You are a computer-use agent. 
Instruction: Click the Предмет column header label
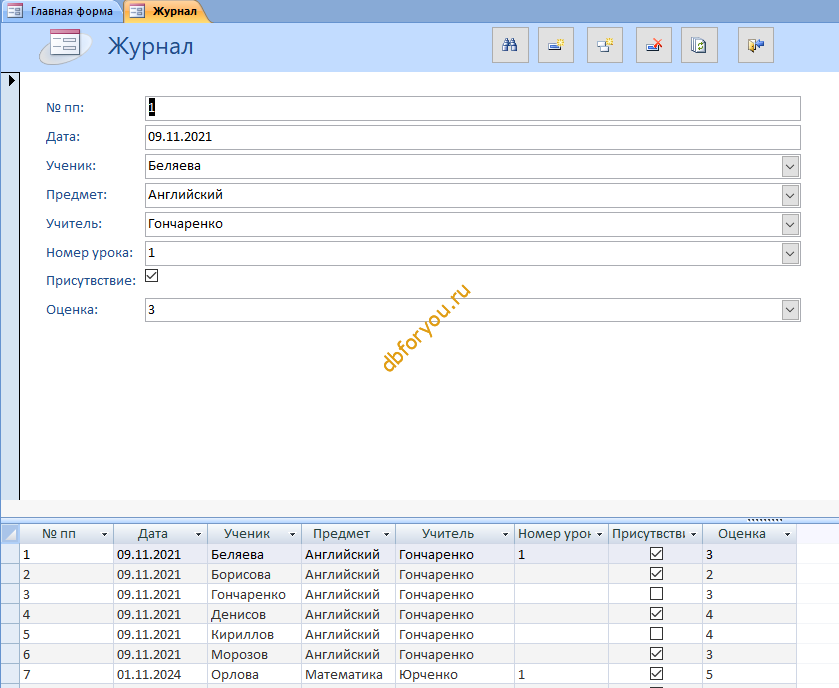tap(341, 534)
